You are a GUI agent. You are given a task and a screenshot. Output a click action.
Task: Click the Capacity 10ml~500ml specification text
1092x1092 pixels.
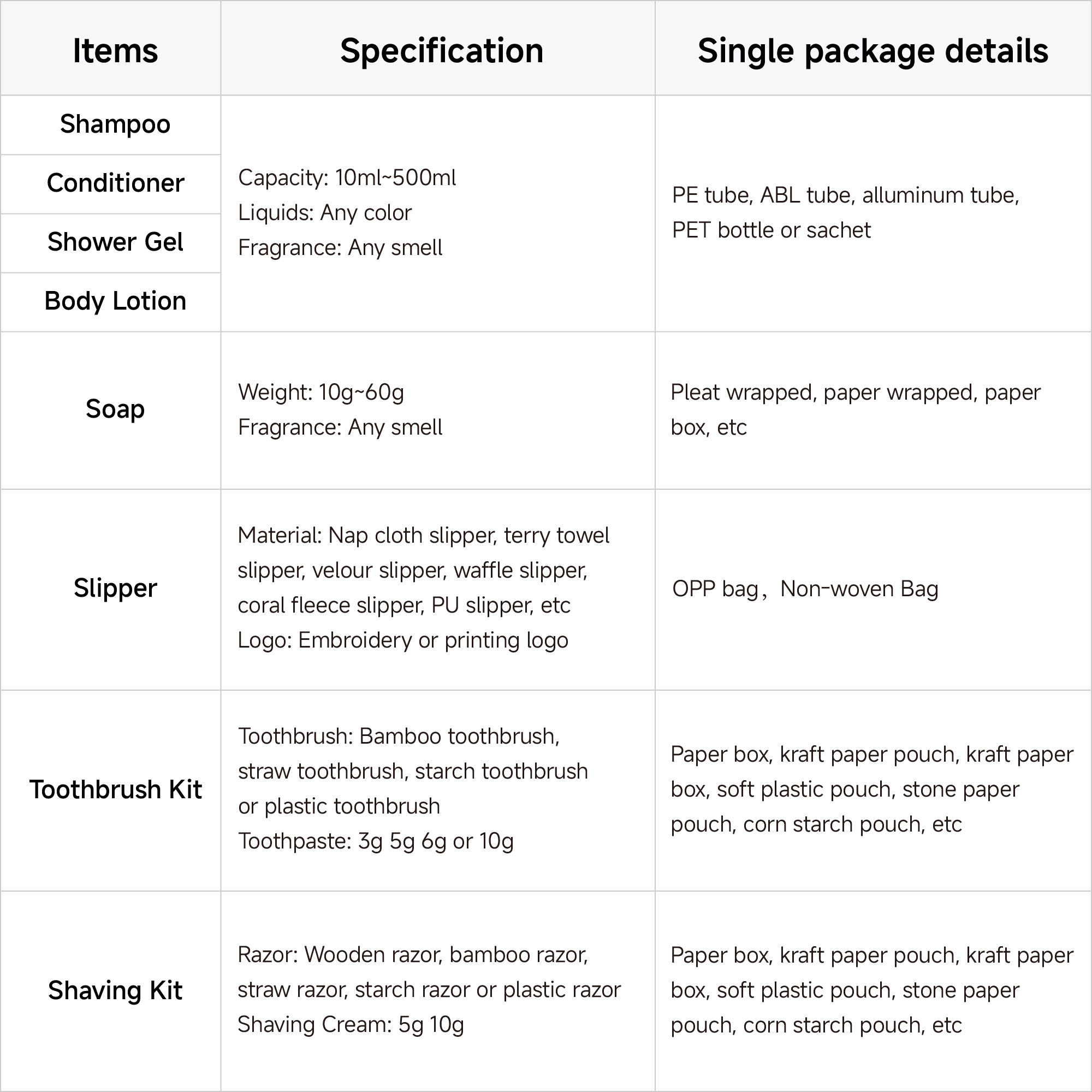[x=347, y=178]
